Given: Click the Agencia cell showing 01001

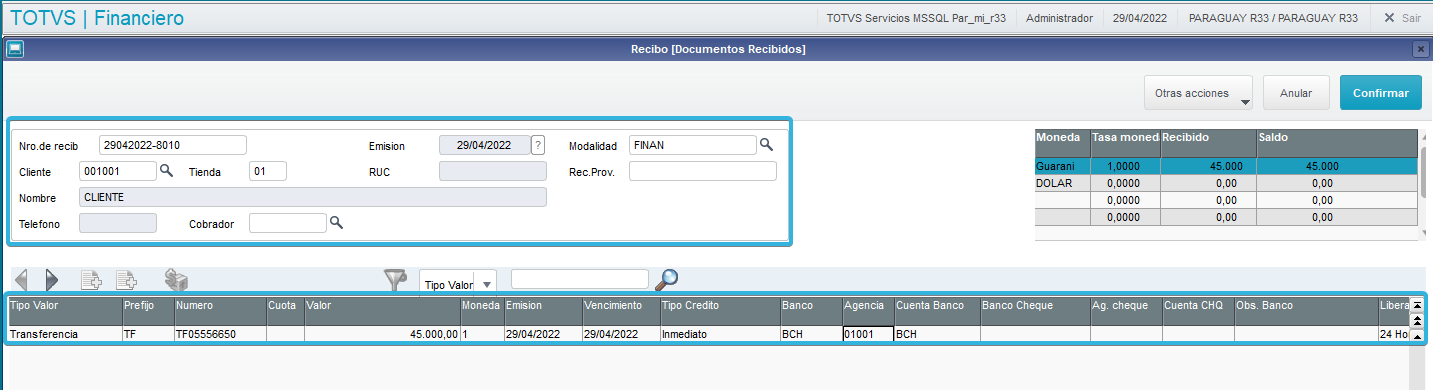Looking at the screenshot, I should click(868, 334).
